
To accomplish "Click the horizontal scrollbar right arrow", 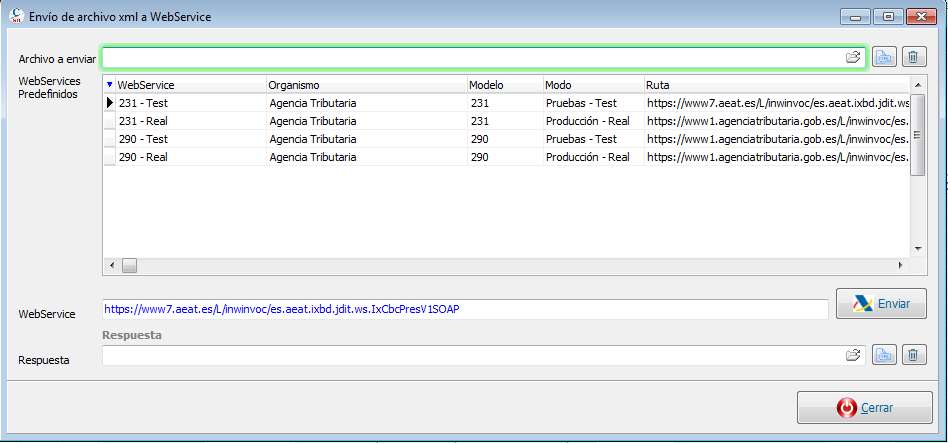I will click(901, 265).
